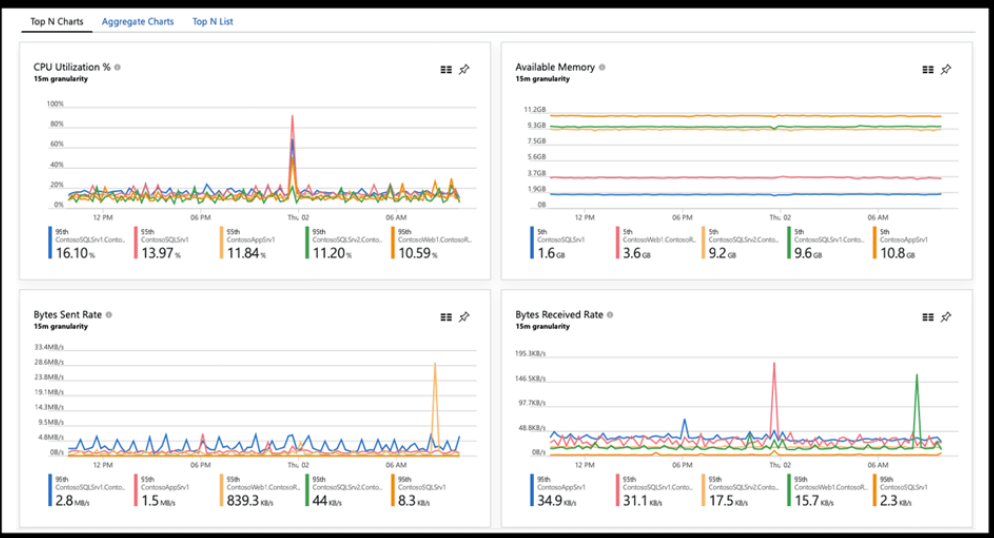This screenshot has height=538, width=994.
Task: Click the 100% axis label on CPU chart
Action: [55, 104]
